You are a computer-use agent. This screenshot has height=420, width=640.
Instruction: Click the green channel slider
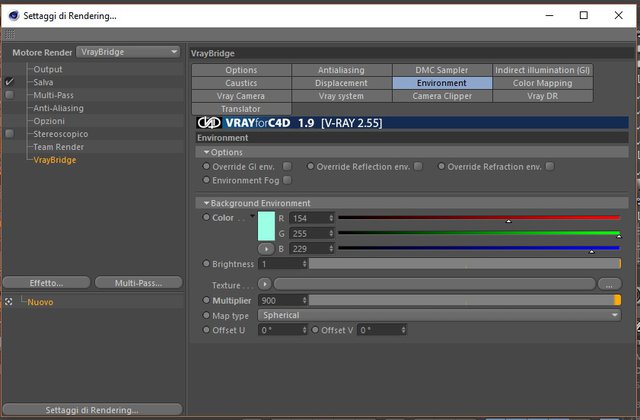click(x=479, y=233)
